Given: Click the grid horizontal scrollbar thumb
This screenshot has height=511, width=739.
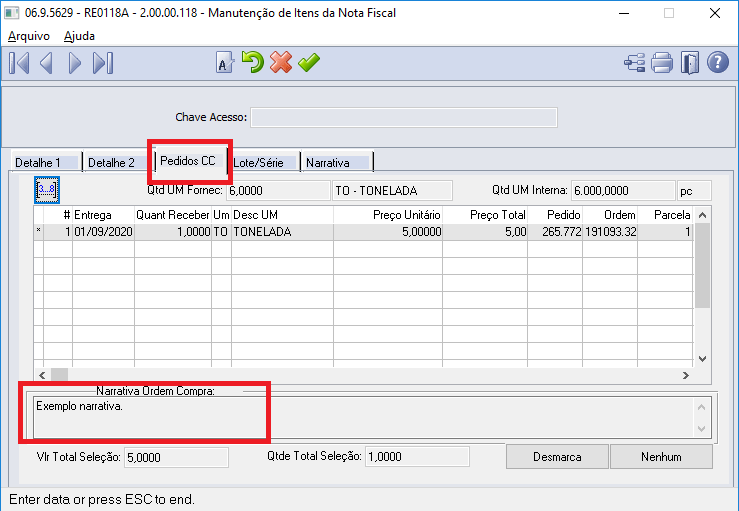Looking at the screenshot, I should tap(59, 375).
